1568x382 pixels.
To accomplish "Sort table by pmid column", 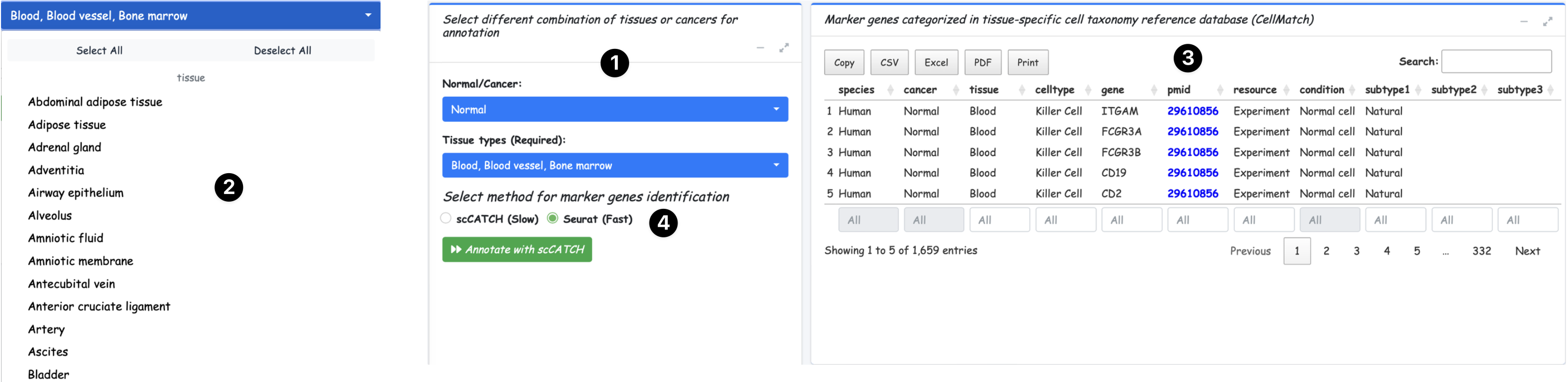I will coord(1179,90).
